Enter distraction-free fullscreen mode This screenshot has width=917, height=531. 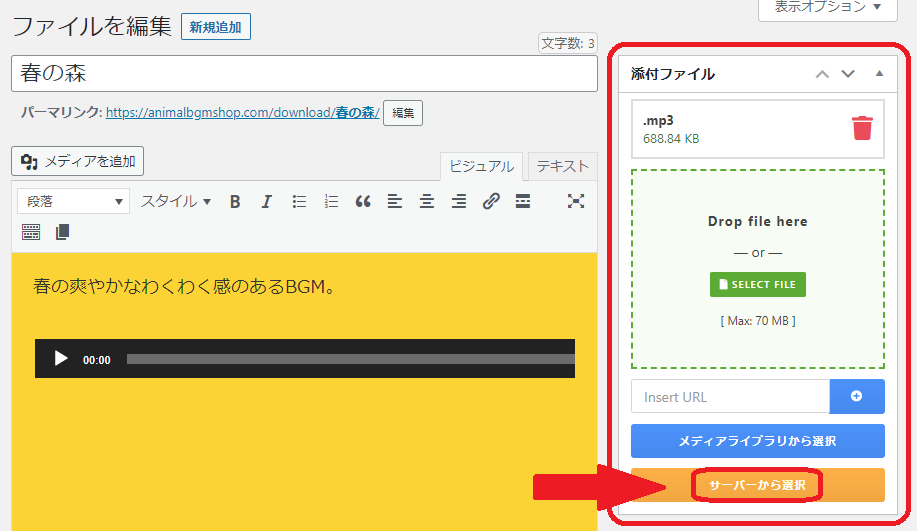pyautogui.click(x=576, y=201)
